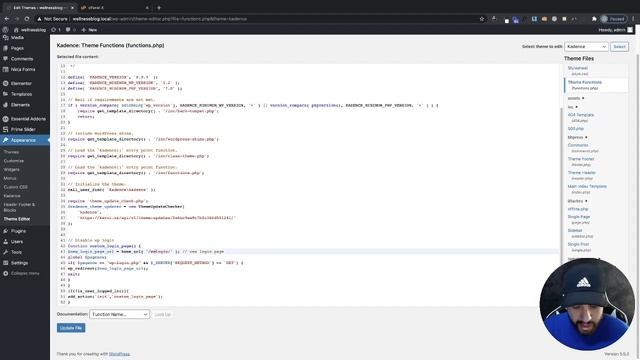Image resolution: width=640 pixels, height=360 pixels.
Task: Open the Theme Editor submenu item
Action: (17, 219)
